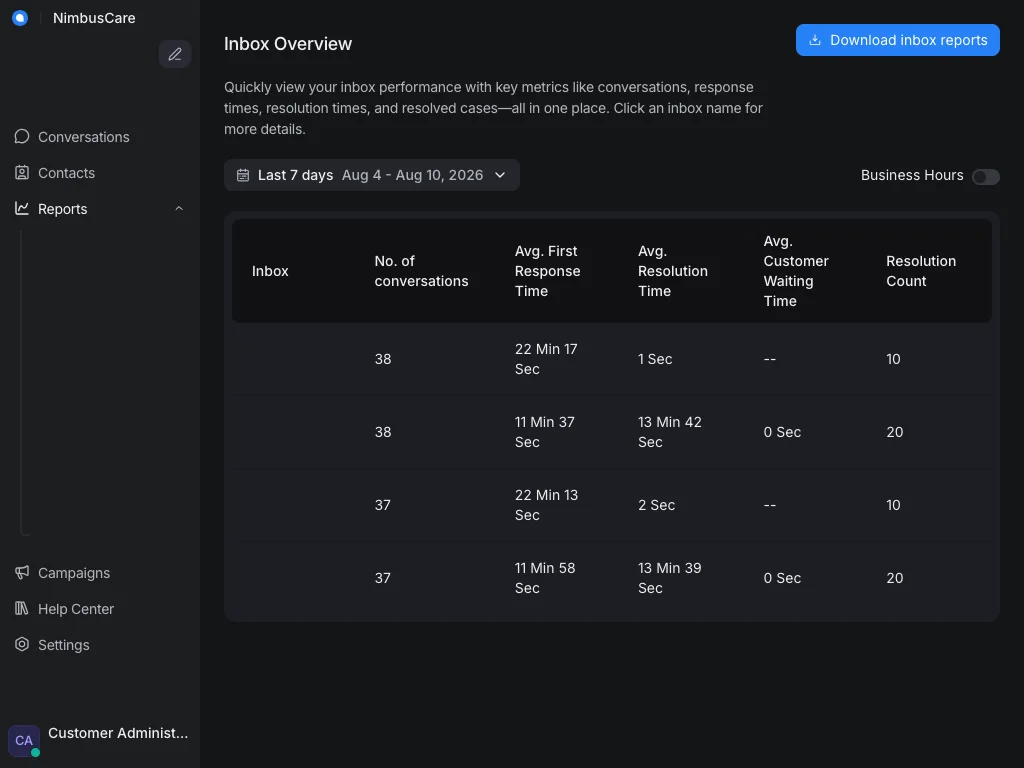This screenshot has height=768, width=1024.
Task: Click the Aug 4 - Aug 10, 2026 date range
Action: coord(413,175)
